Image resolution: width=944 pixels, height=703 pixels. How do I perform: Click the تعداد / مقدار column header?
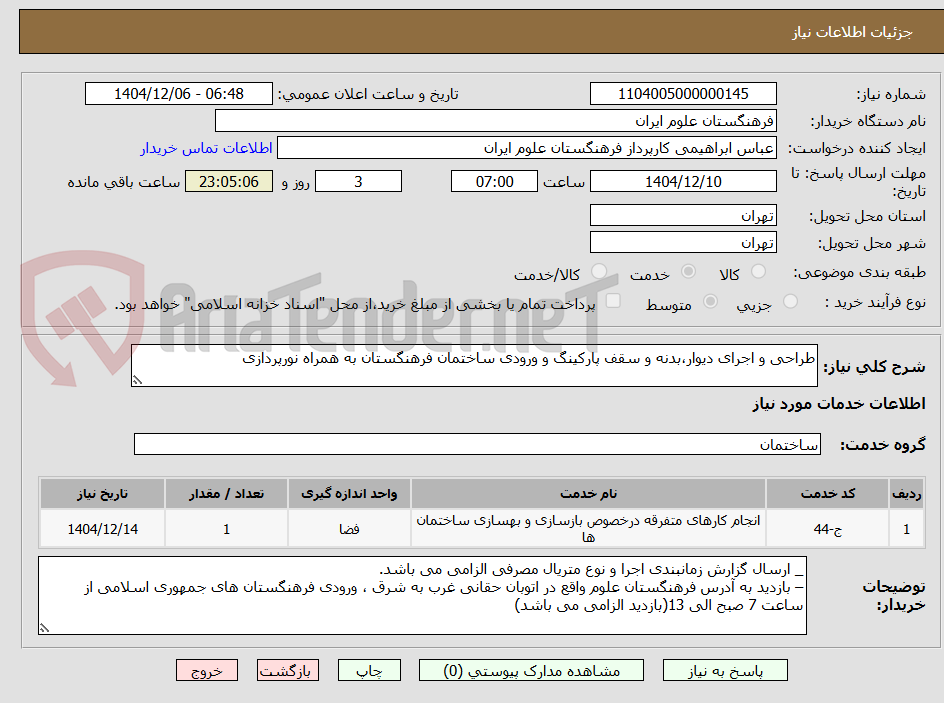click(226, 494)
